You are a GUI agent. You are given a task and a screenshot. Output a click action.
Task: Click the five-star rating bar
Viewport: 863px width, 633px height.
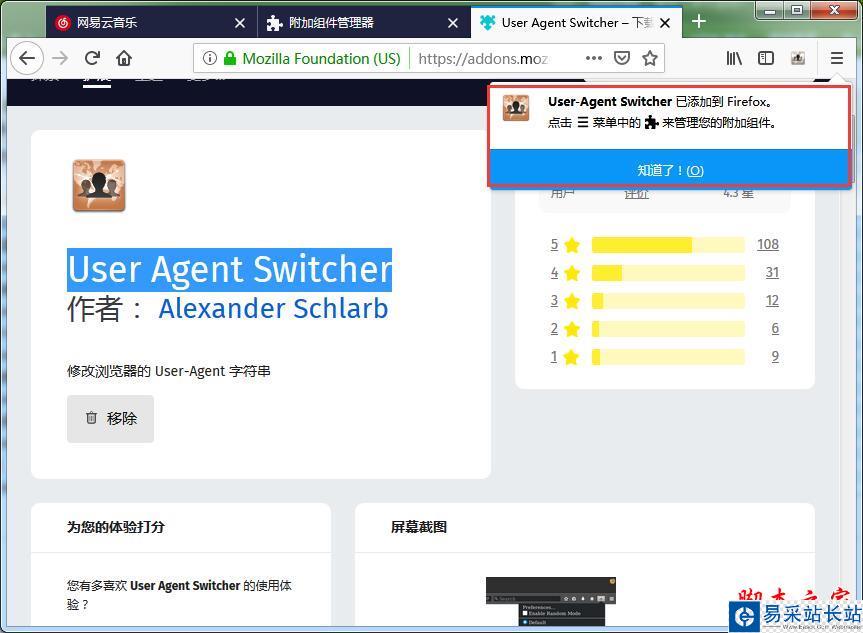tap(668, 245)
